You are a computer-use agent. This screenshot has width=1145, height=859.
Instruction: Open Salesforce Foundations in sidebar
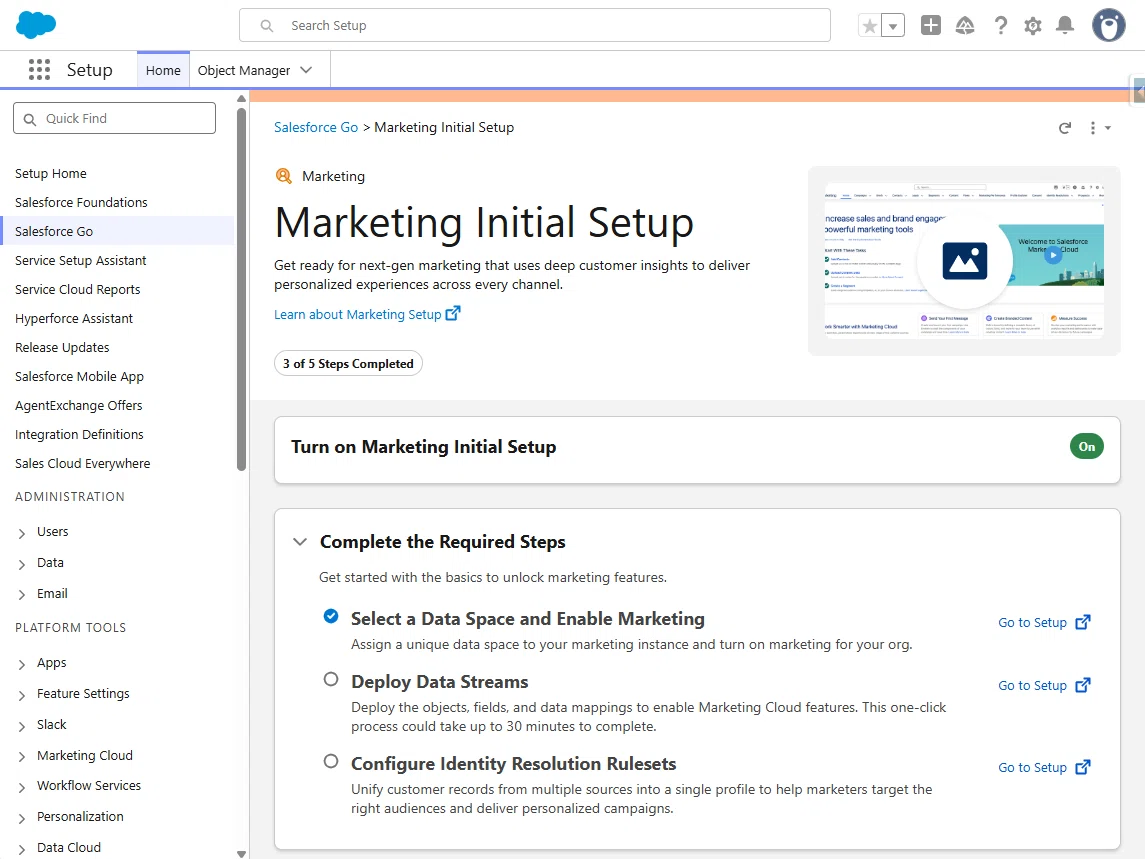(x=81, y=202)
